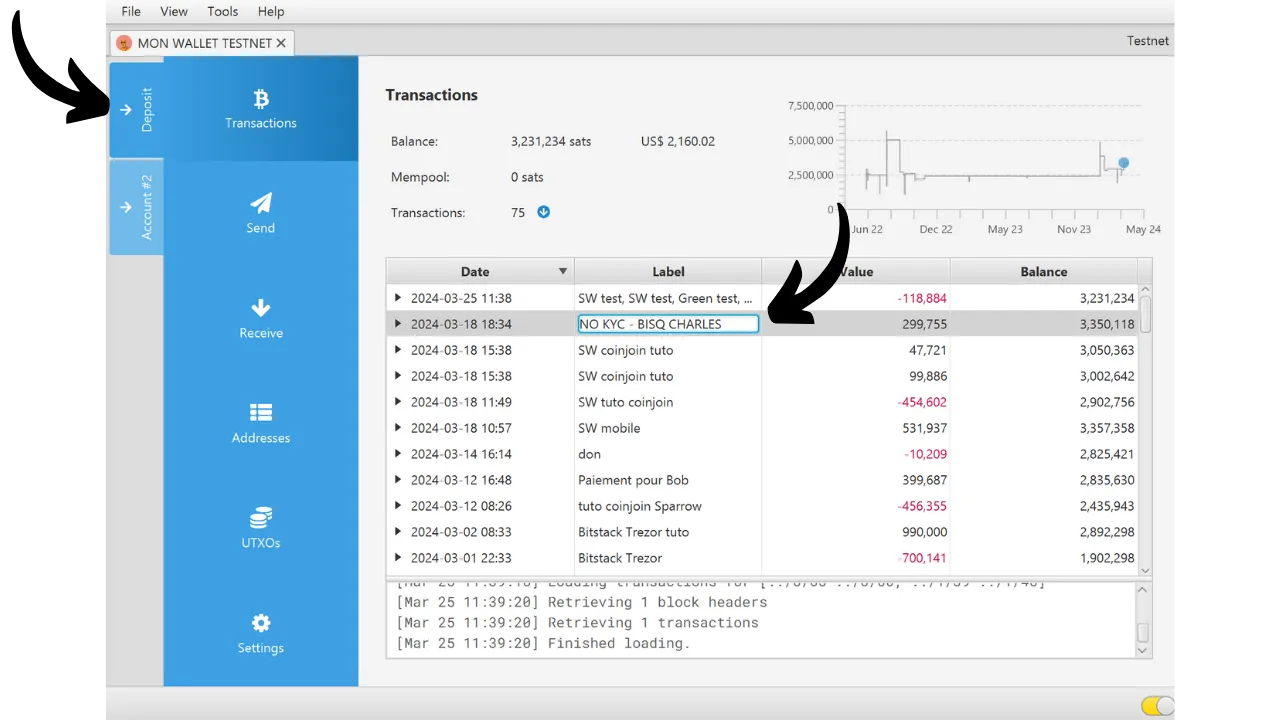Sort by the Date column header arrow
Screen dimensions: 1280x720
pos(562,271)
